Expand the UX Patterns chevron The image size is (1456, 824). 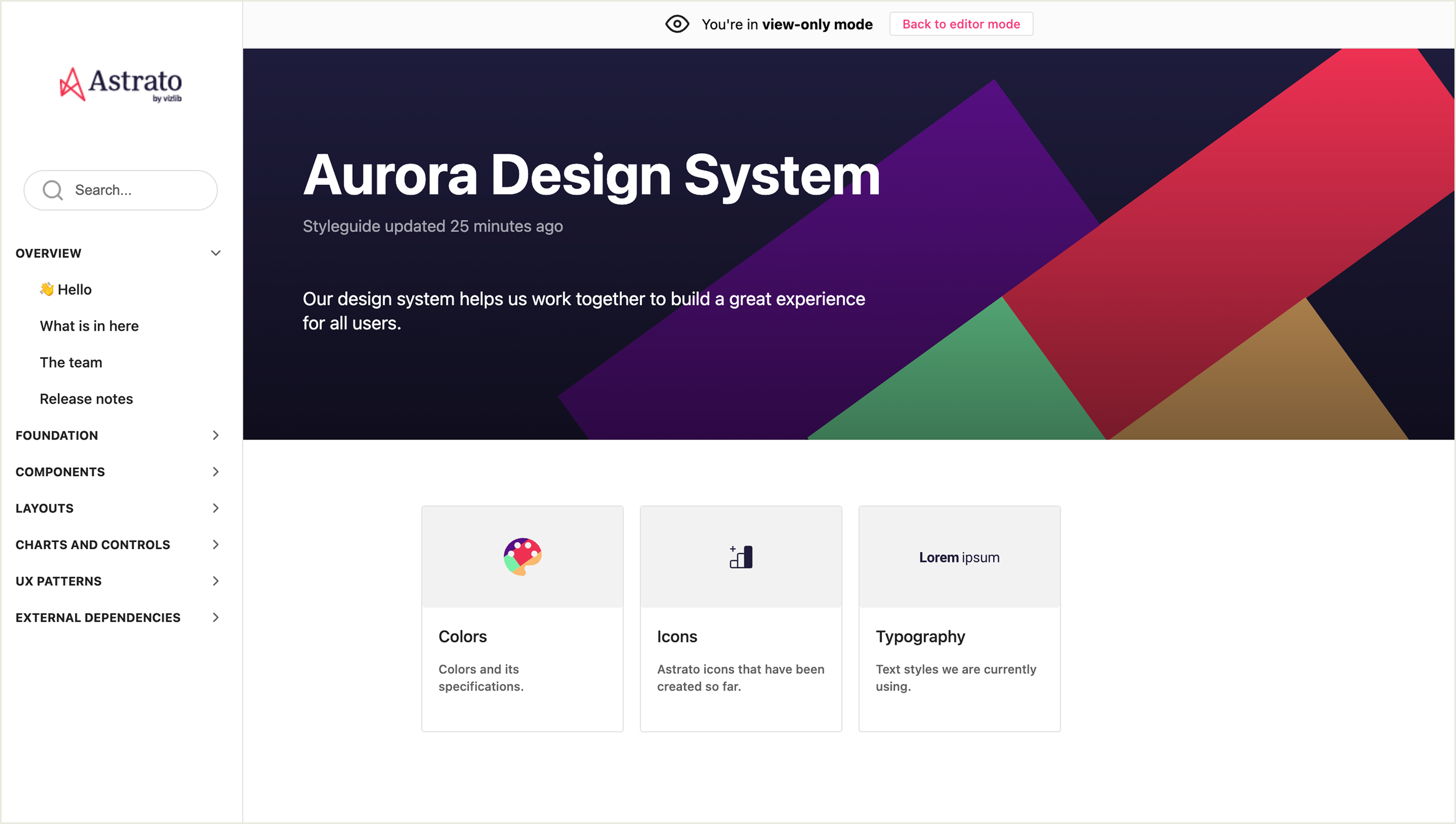click(x=215, y=581)
